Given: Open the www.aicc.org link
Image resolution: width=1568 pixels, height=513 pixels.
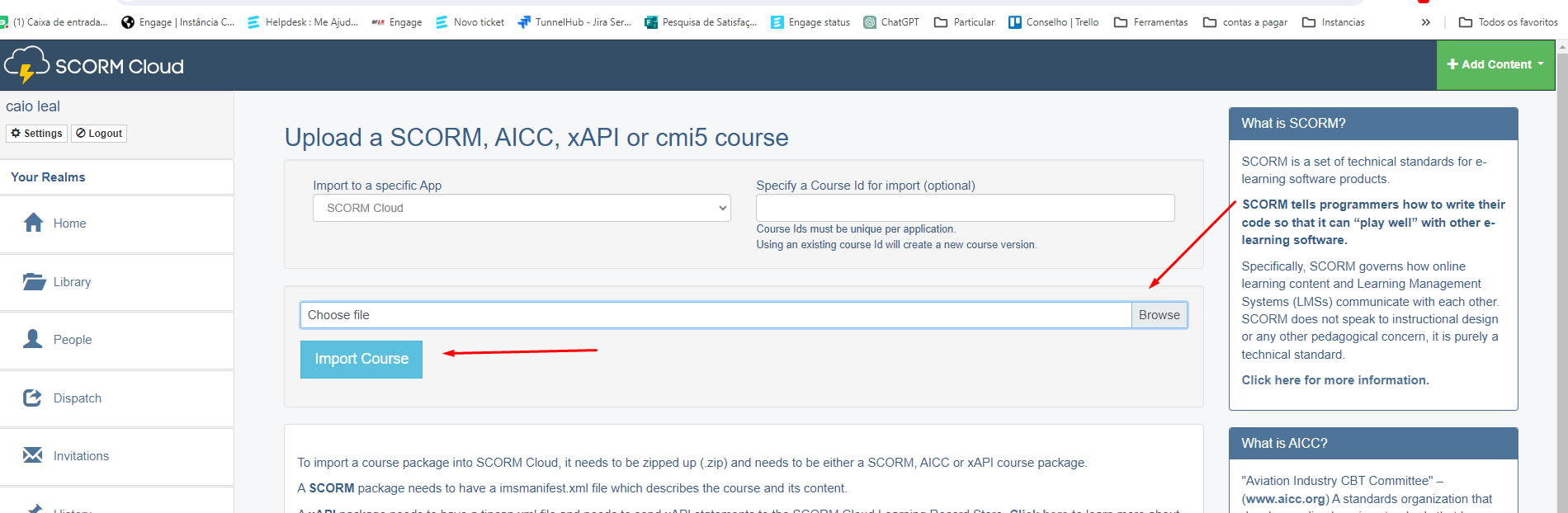Looking at the screenshot, I should [x=1286, y=499].
